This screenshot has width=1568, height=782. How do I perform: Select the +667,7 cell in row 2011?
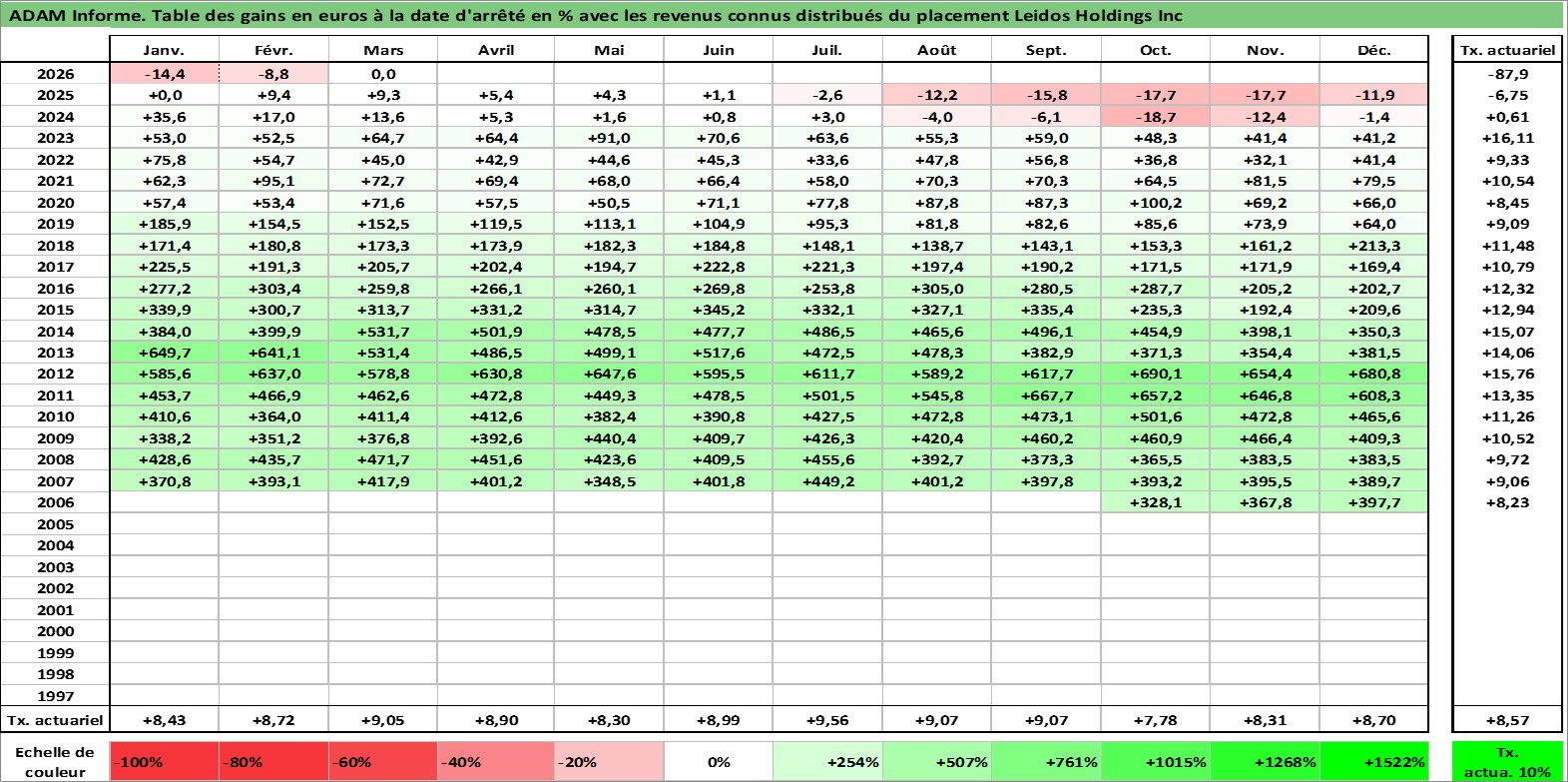[x=1045, y=395]
